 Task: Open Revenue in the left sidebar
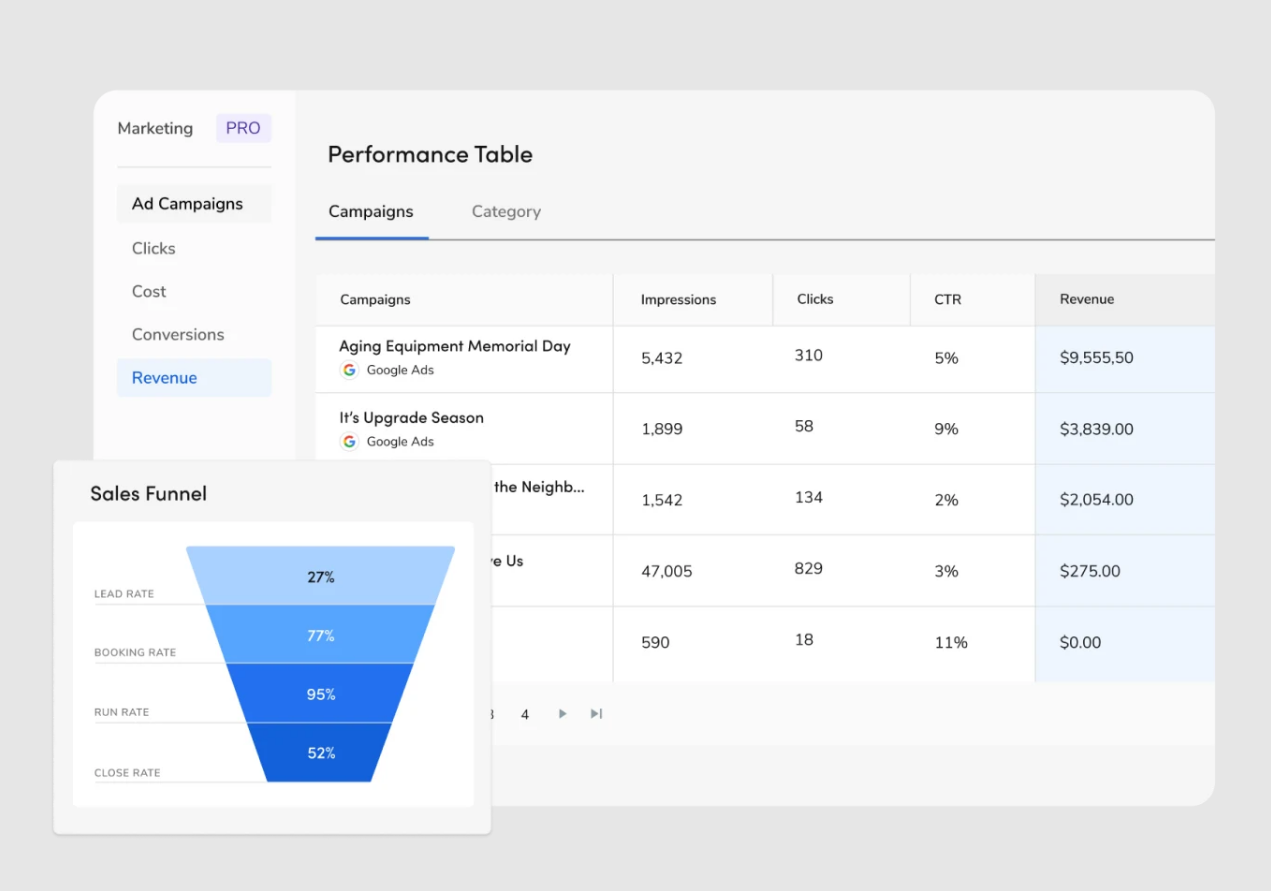194,378
